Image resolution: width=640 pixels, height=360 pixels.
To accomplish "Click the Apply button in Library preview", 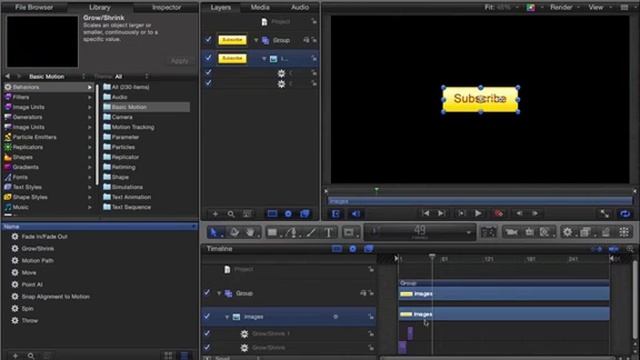I will click(x=180, y=61).
